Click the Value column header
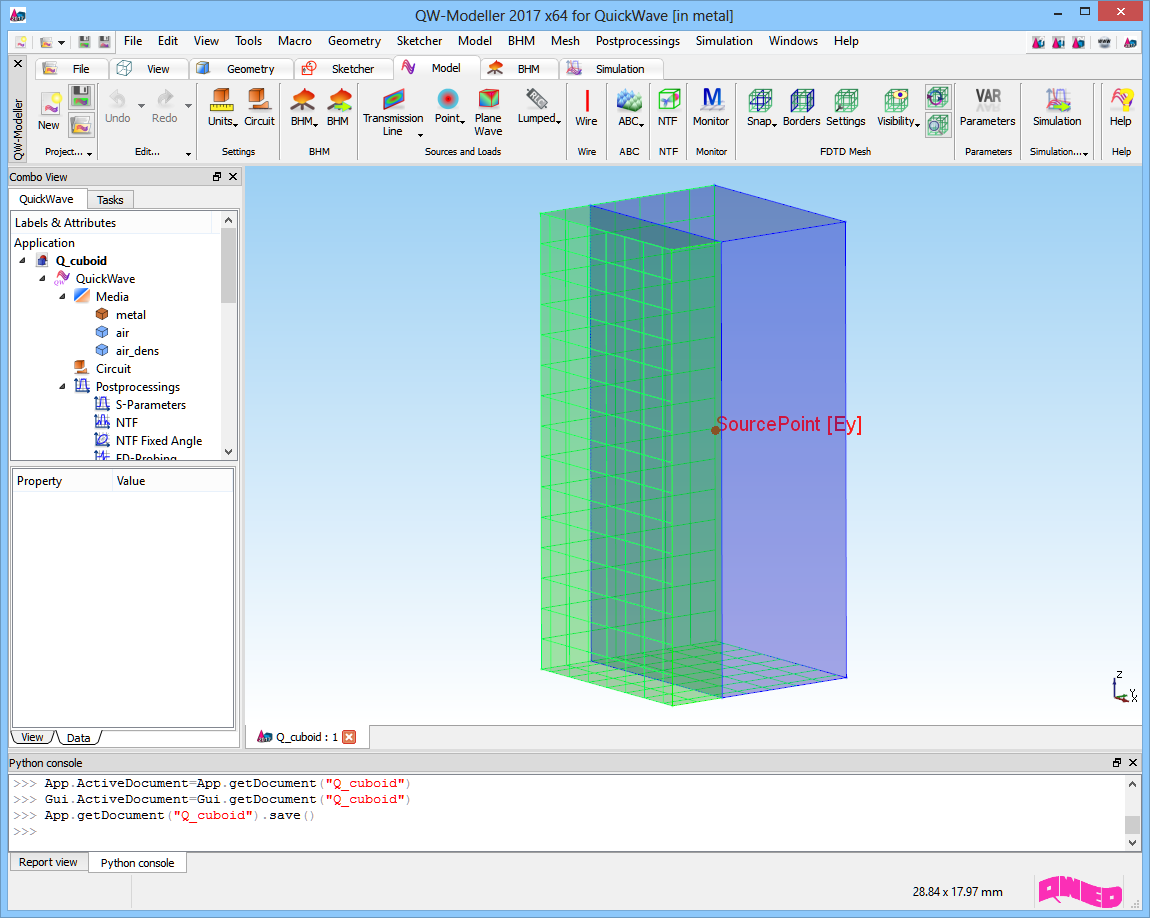The width and height of the screenshot is (1150, 918). pyautogui.click(x=172, y=481)
